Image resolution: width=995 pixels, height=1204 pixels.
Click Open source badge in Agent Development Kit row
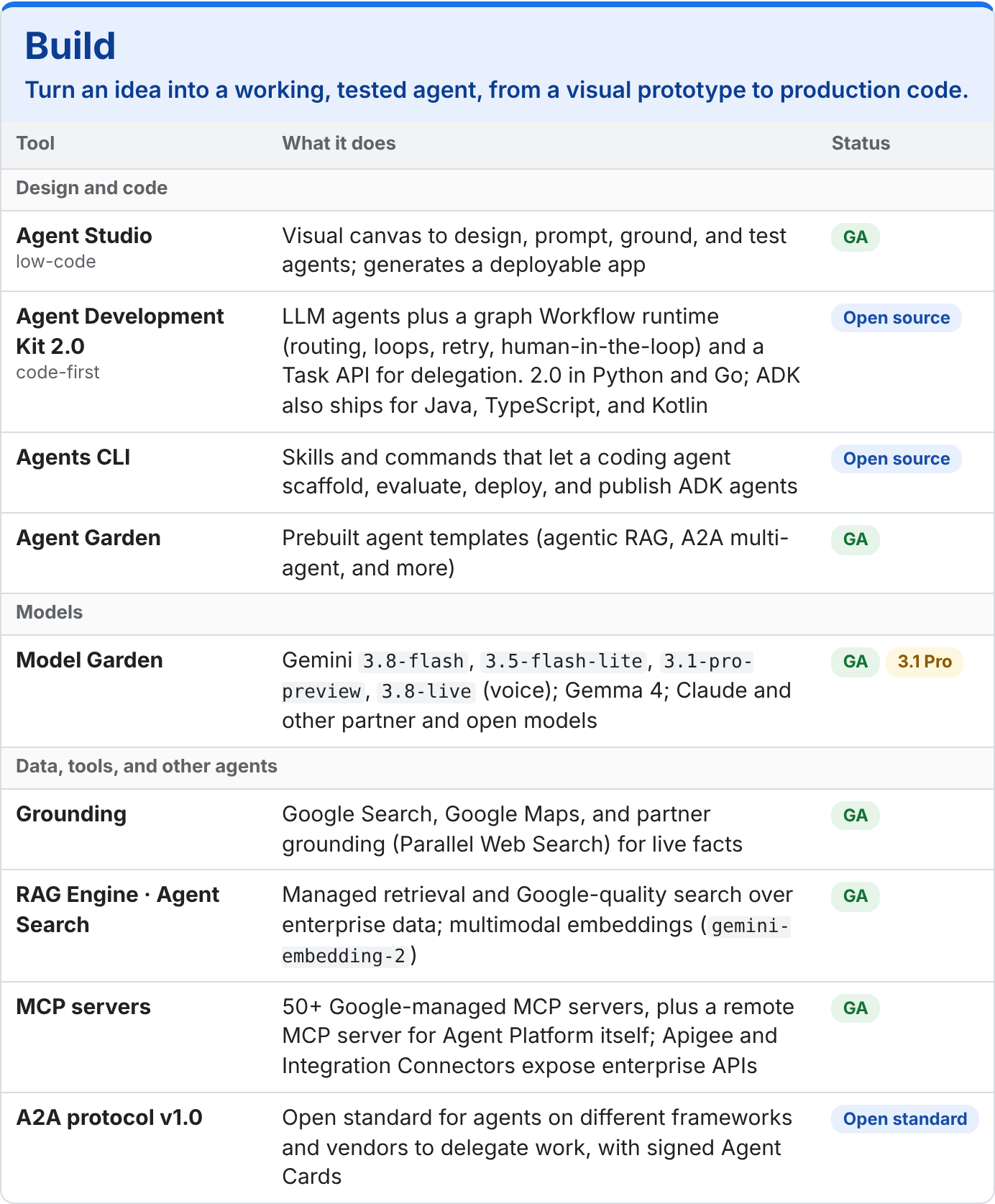897,318
